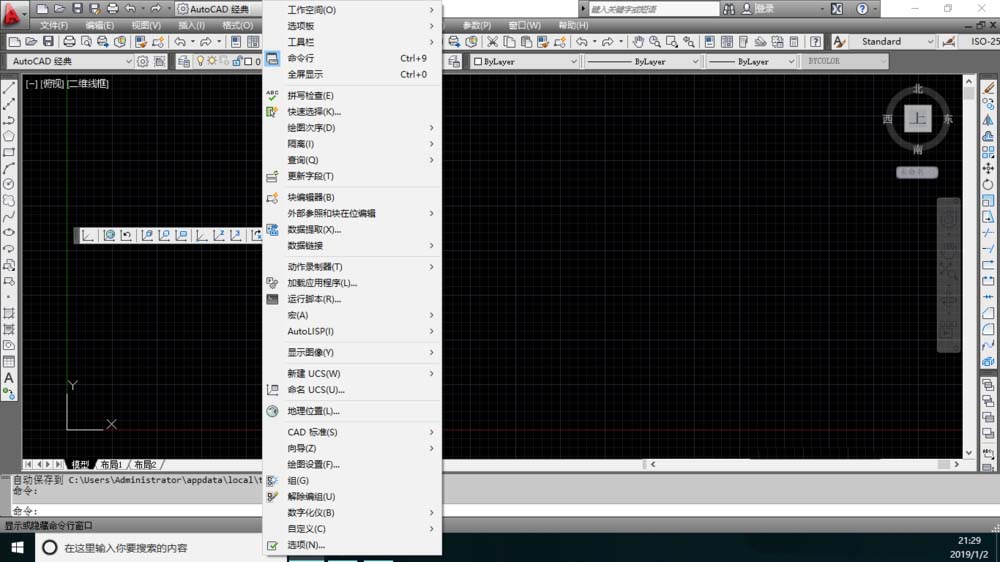
Task: Click 东 east on the ViewCube compass
Action: (x=948, y=119)
